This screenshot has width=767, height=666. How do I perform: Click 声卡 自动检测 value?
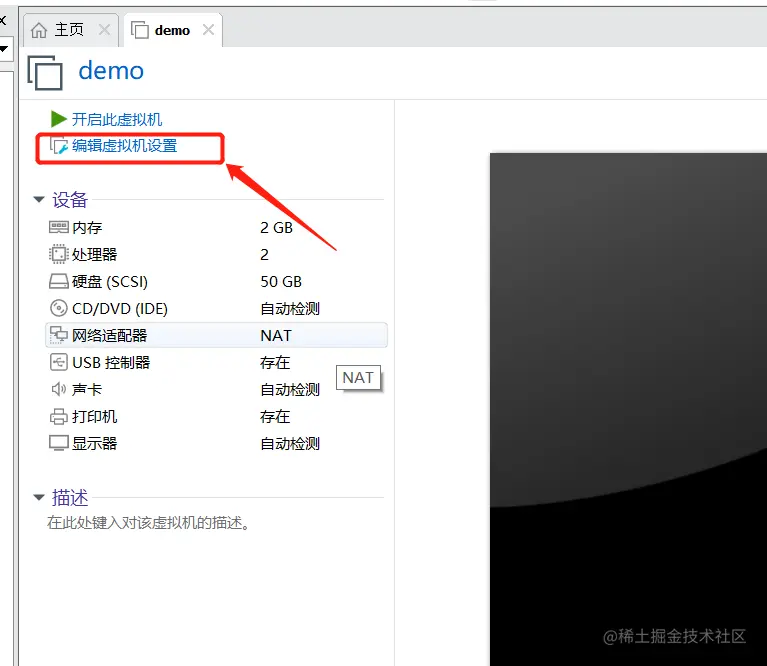[290, 390]
